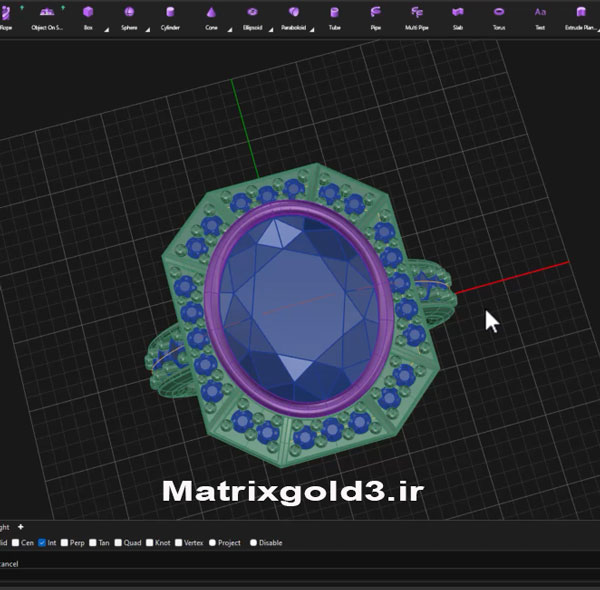Screen dimensions: 600x590
Task: Select the Text object tool
Action: click(x=540, y=17)
